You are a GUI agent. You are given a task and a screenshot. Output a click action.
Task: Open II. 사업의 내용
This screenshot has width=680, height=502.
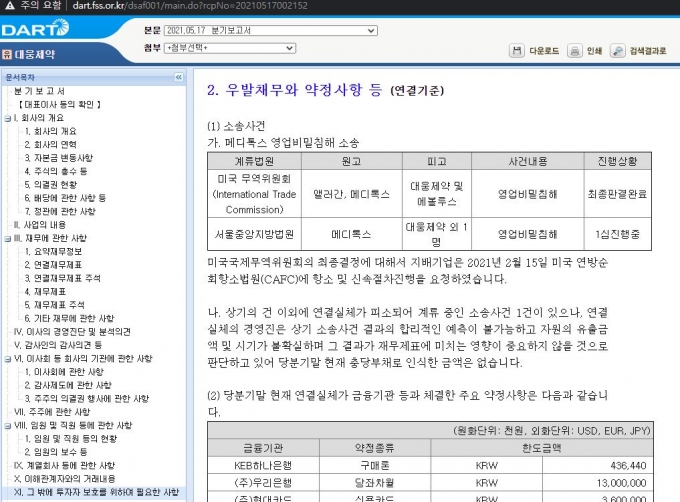pyautogui.click(x=40, y=225)
